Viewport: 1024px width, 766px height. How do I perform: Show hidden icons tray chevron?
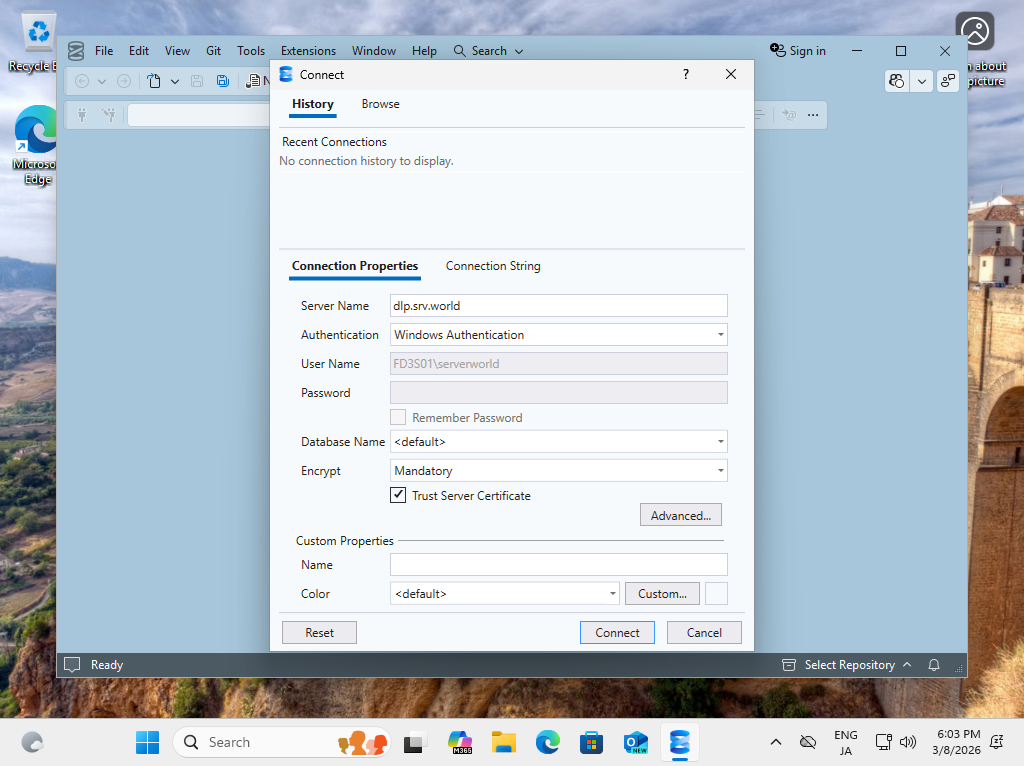776,742
